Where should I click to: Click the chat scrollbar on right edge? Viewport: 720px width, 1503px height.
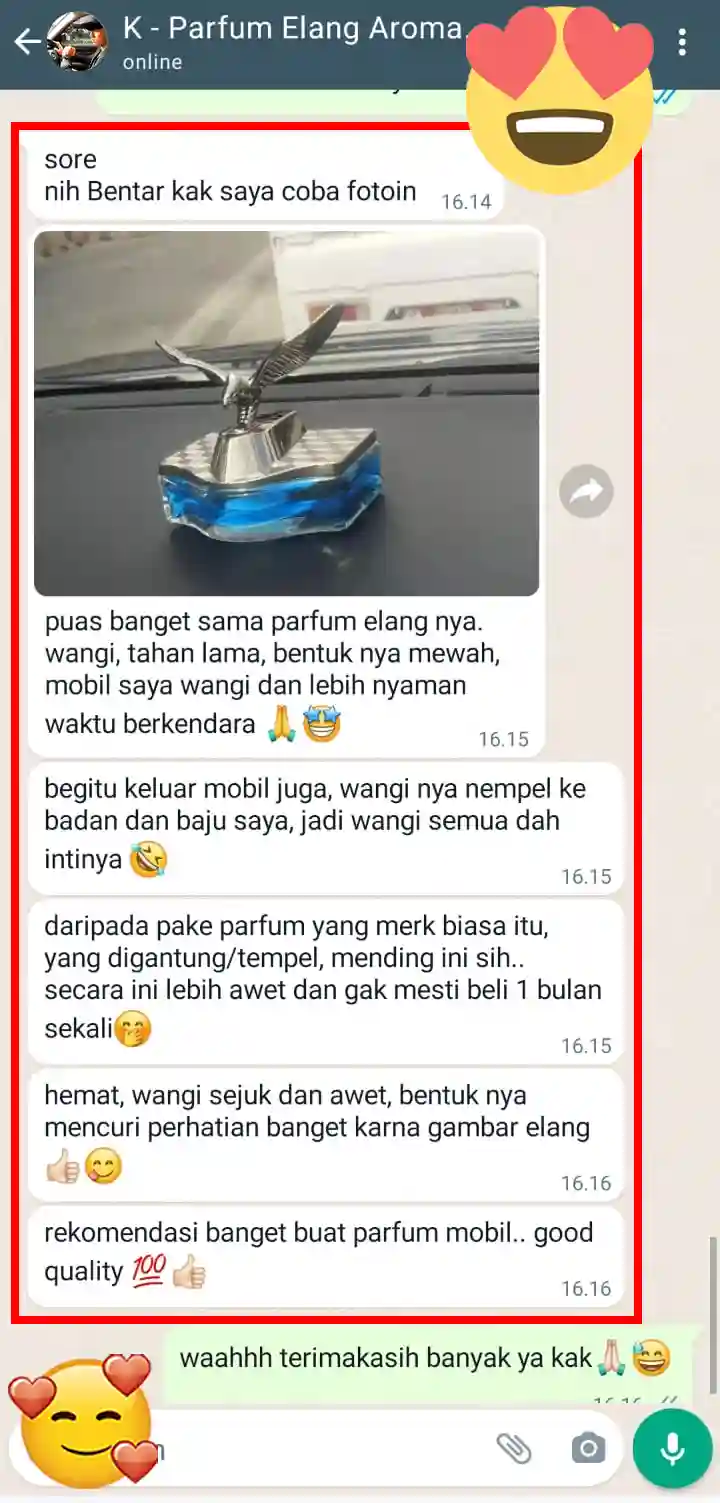[712, 1314]
